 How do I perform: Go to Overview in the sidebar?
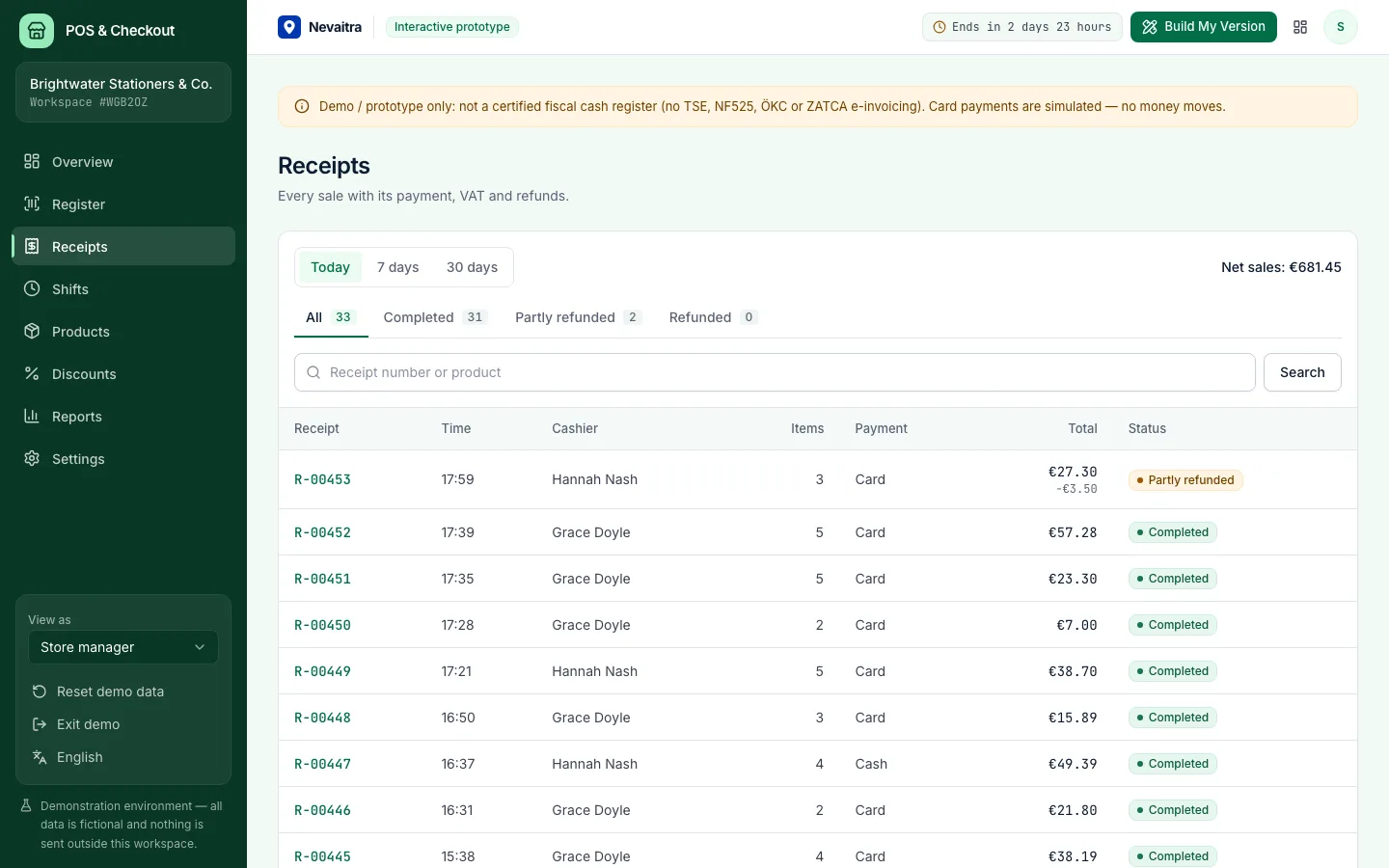123,161
